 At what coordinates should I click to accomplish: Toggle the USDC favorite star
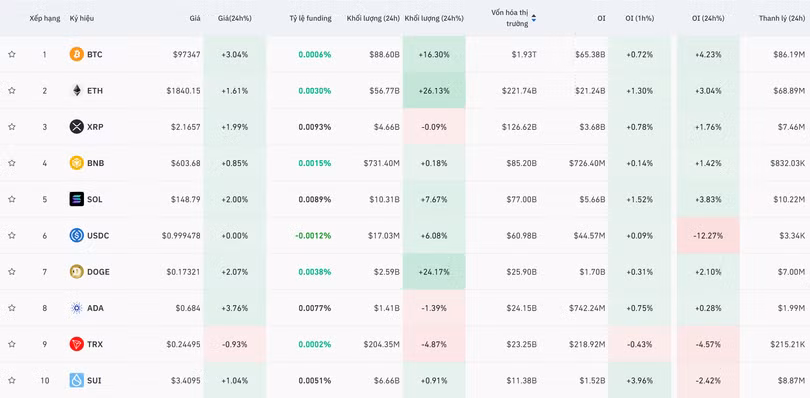click(12, 235)
